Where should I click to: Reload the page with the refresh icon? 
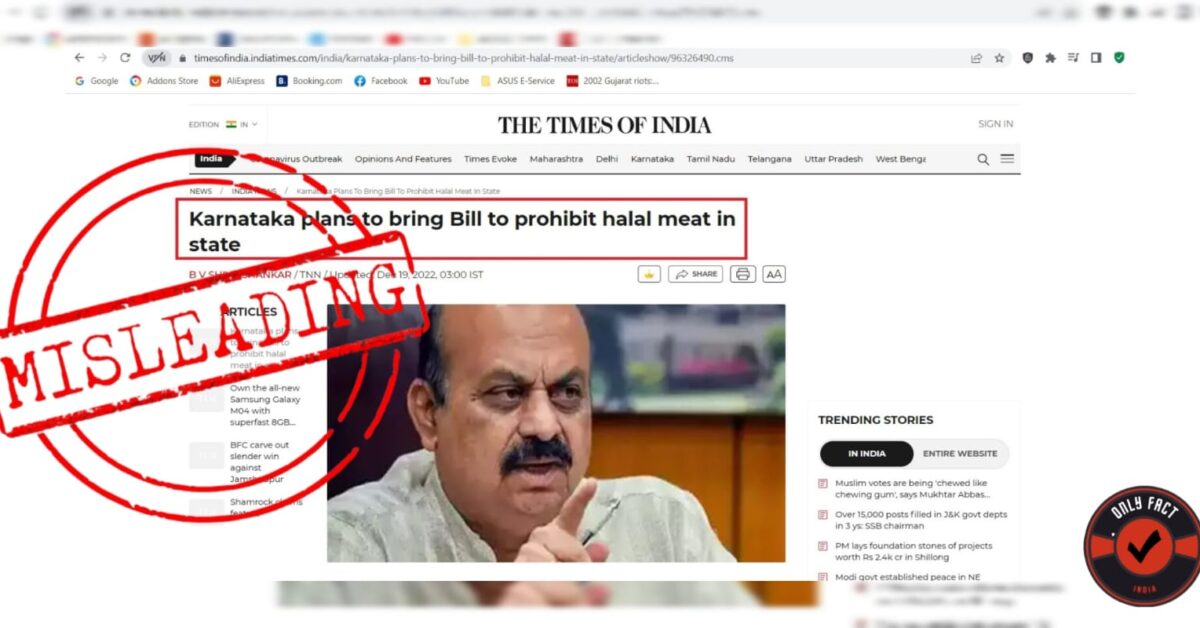pyautogui.click(x=125, y=58)
